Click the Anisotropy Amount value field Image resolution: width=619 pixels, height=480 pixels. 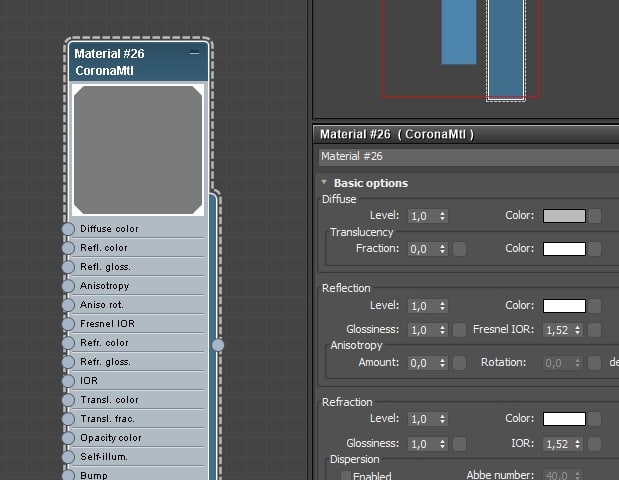[422, 363]
